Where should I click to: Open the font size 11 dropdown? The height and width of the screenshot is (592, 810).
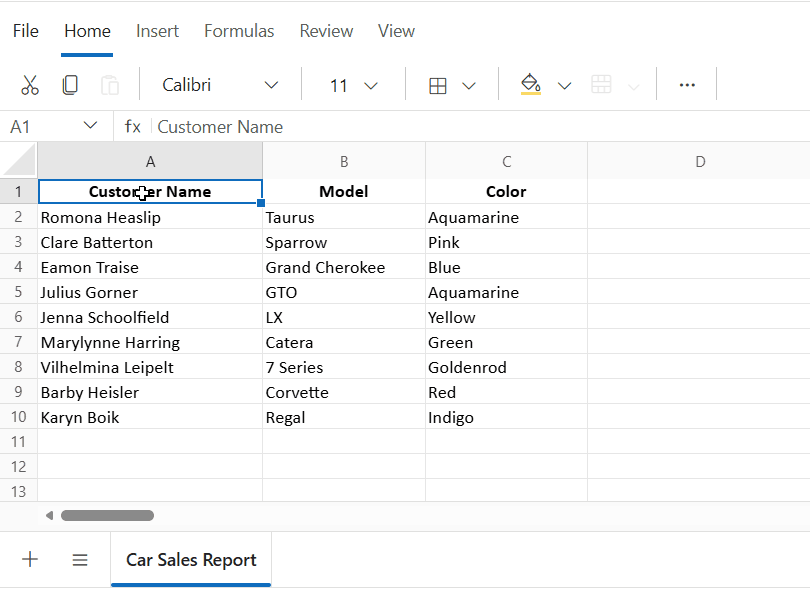coord(371,85)
